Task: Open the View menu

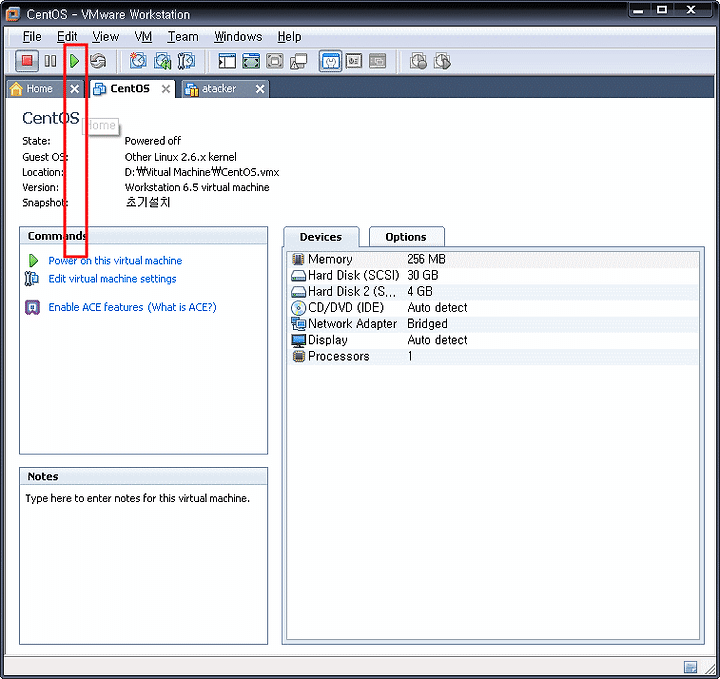Action: (x=105, y=37)
